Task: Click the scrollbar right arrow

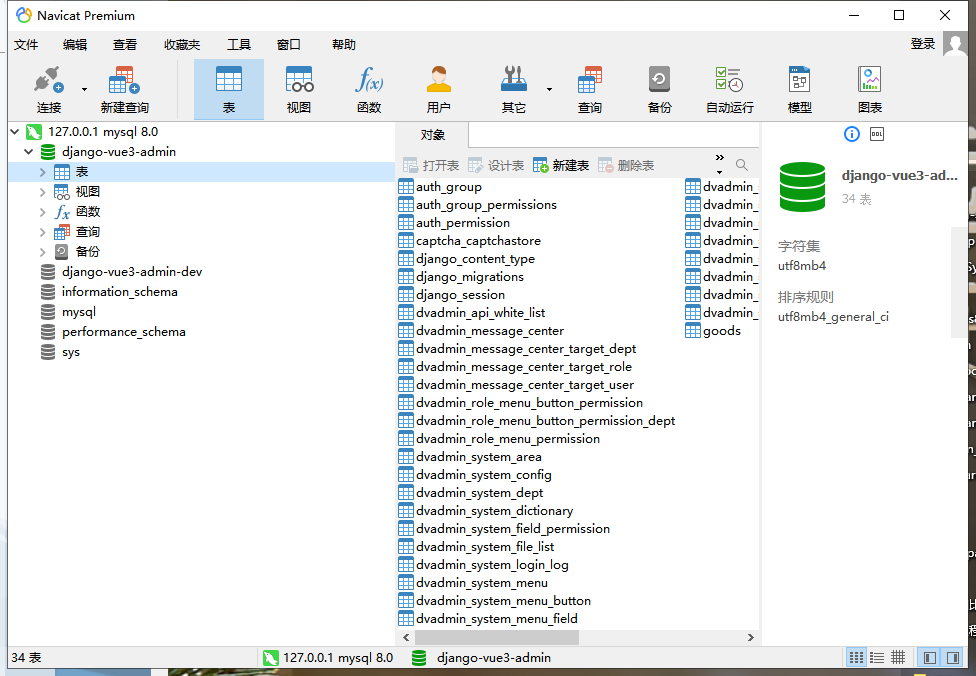Action: tap(751, 637)
